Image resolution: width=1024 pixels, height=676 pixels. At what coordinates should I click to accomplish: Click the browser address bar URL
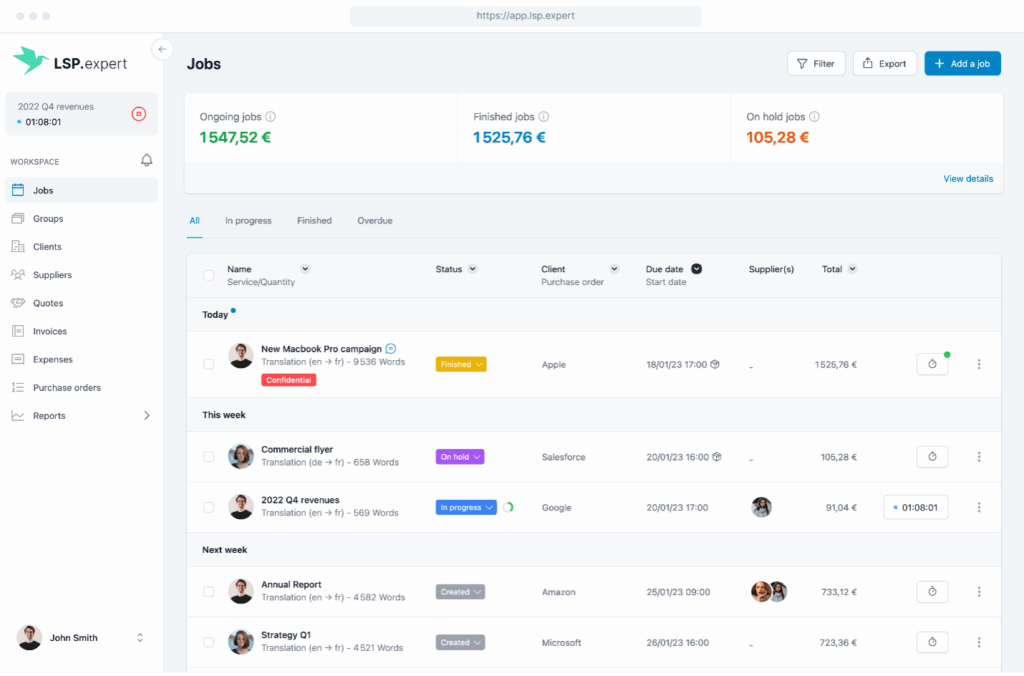click(x=526, y=16)
